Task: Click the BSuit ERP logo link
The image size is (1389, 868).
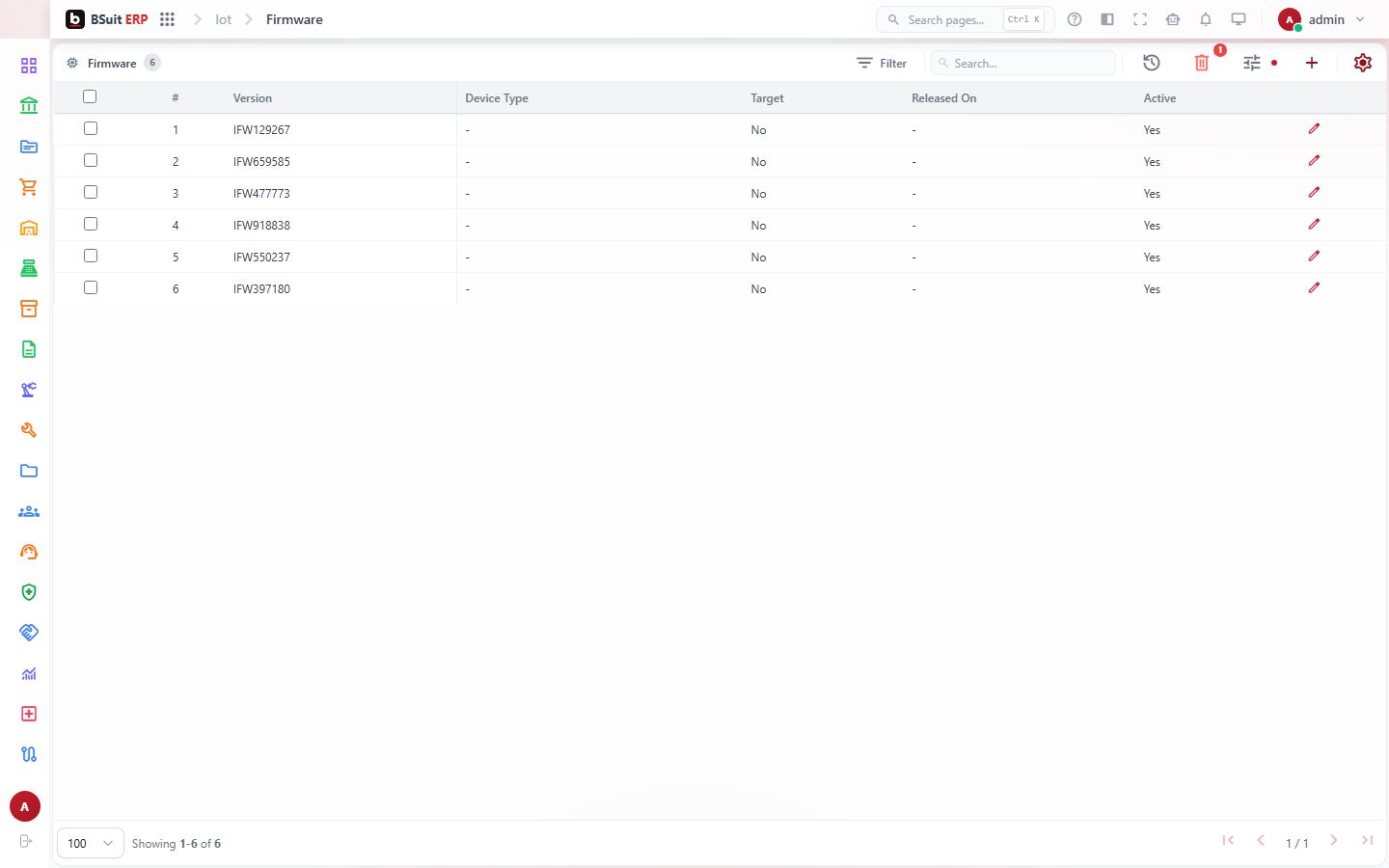Action: (107, 19)
